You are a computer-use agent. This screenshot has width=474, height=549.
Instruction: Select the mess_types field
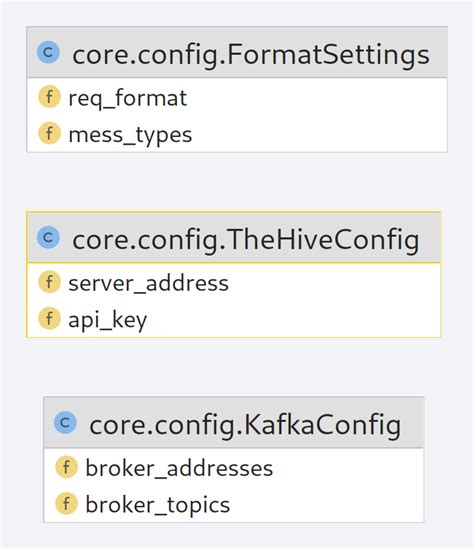[x=237, y=134]
